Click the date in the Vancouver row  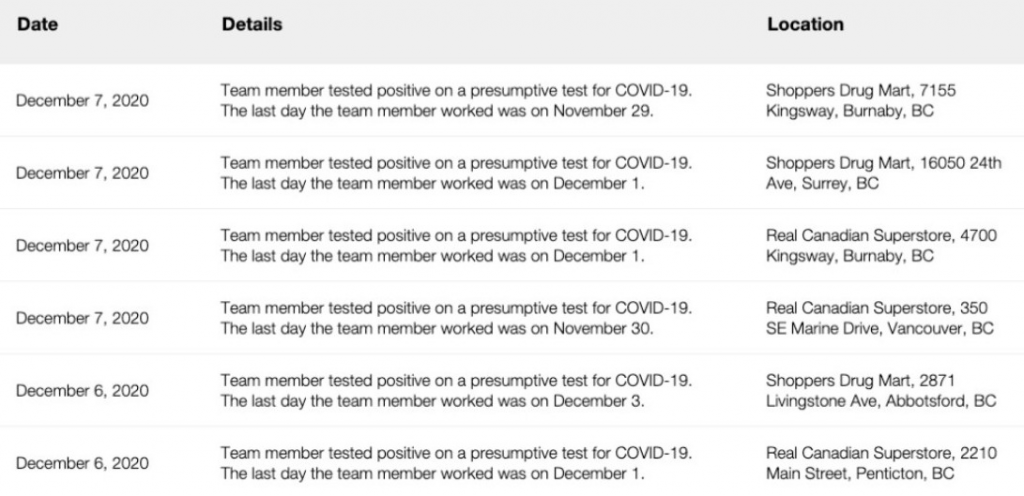[x=82, y=318]
